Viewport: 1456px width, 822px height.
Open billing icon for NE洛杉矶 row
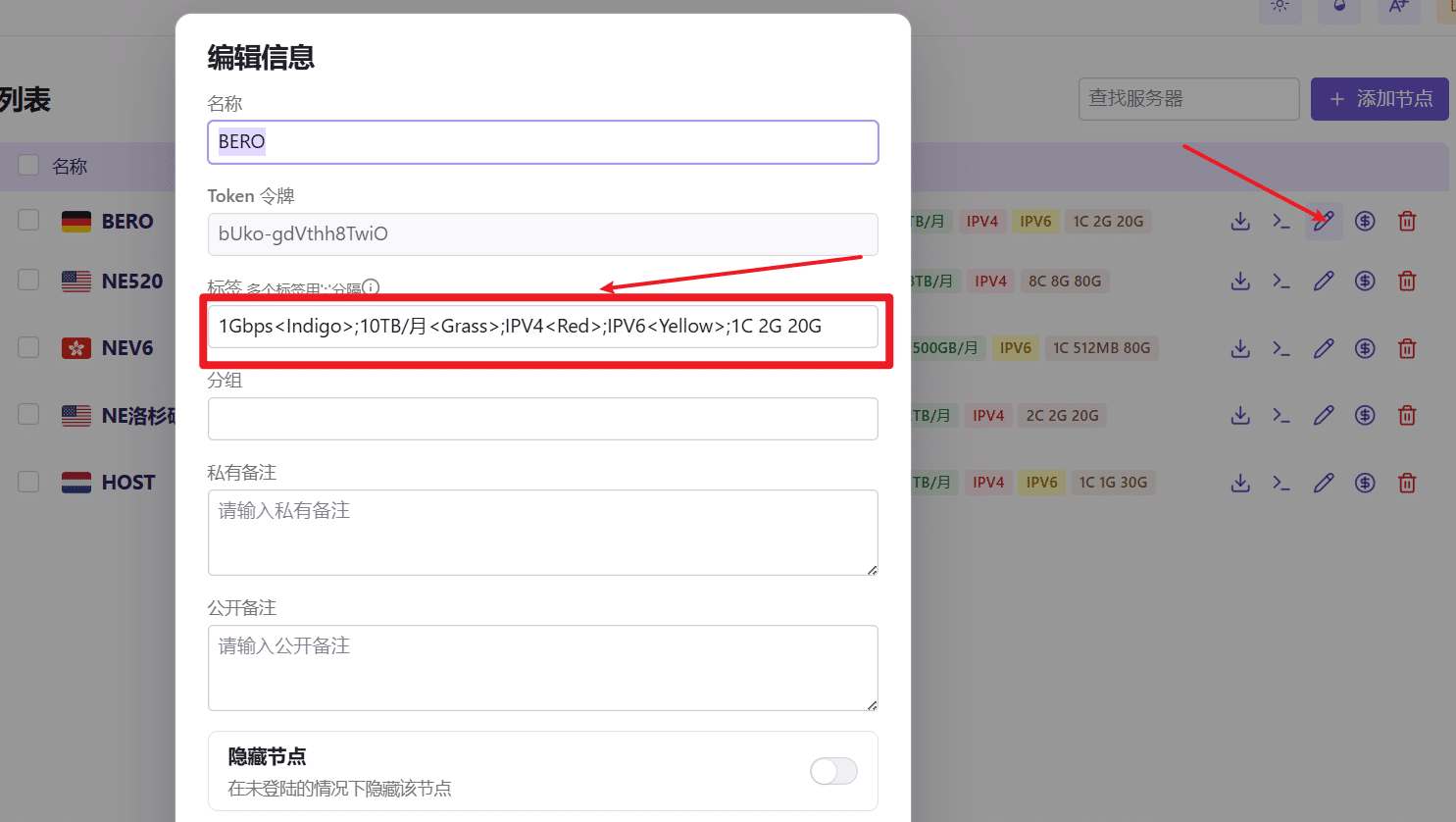tap(1365, 415)
